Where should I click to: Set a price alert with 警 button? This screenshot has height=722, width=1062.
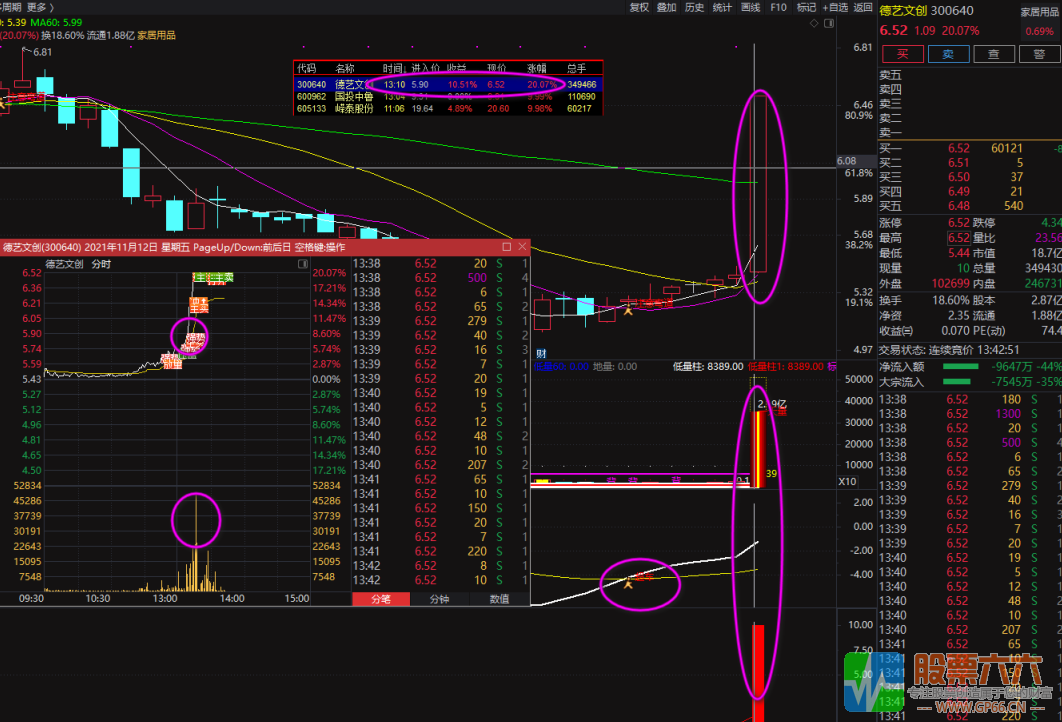[x=1039, y=54]
